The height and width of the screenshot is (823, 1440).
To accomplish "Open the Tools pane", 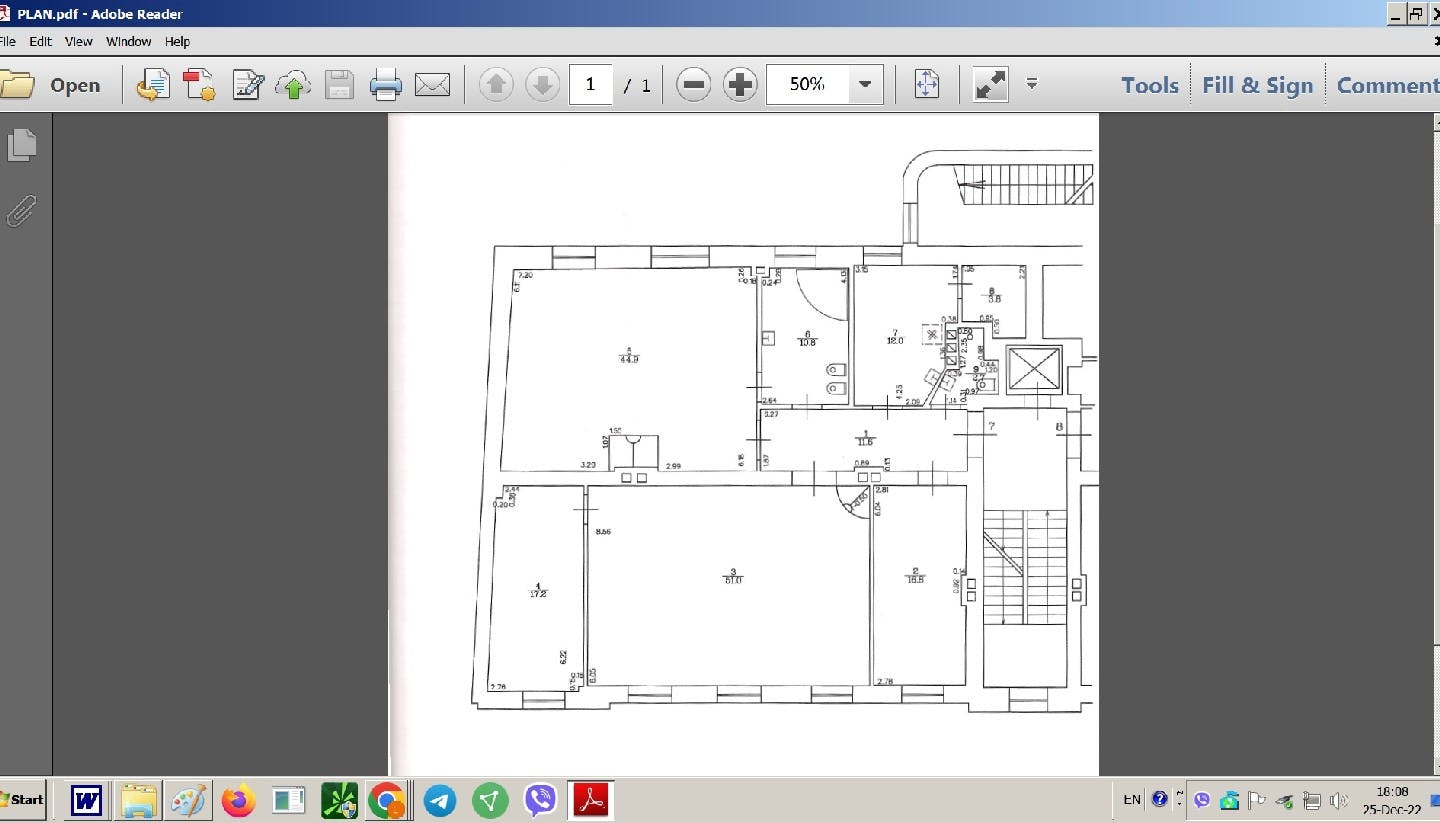I will pos(1149,85).
